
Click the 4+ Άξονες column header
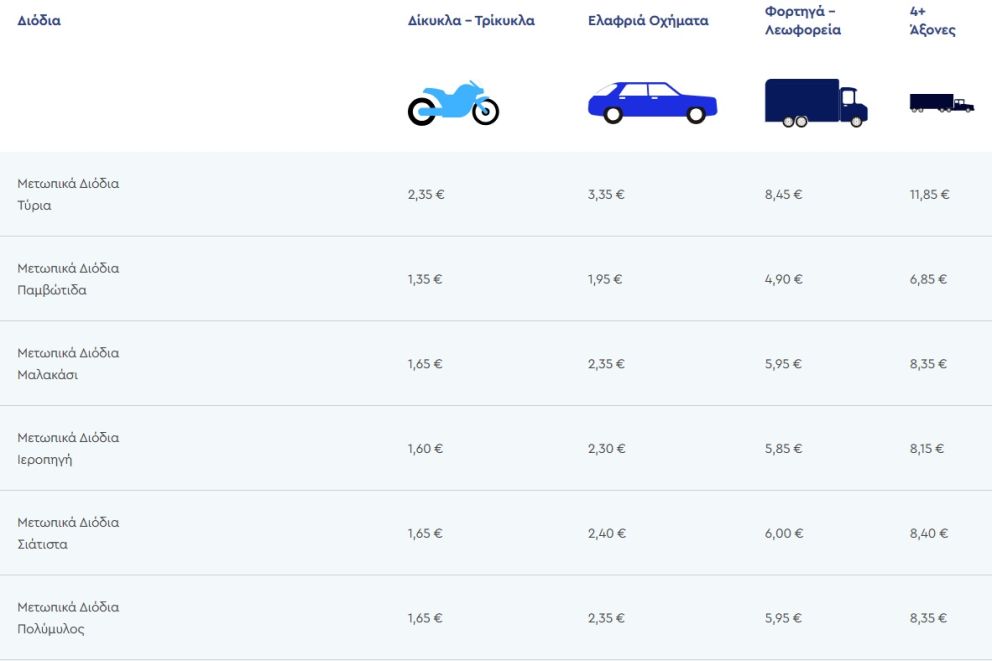[932, 21]
